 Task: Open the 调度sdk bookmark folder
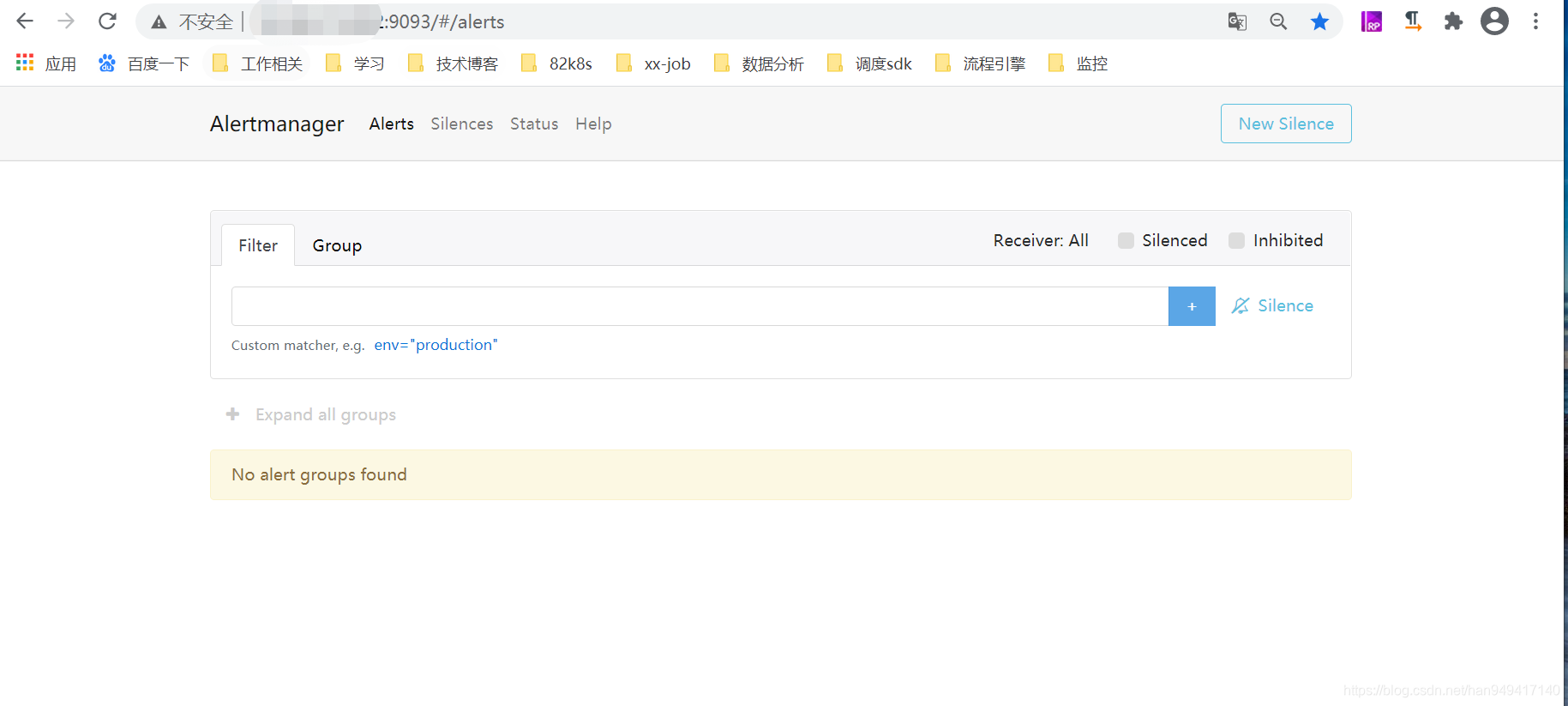pyautogui.click(x=869, y=63)
